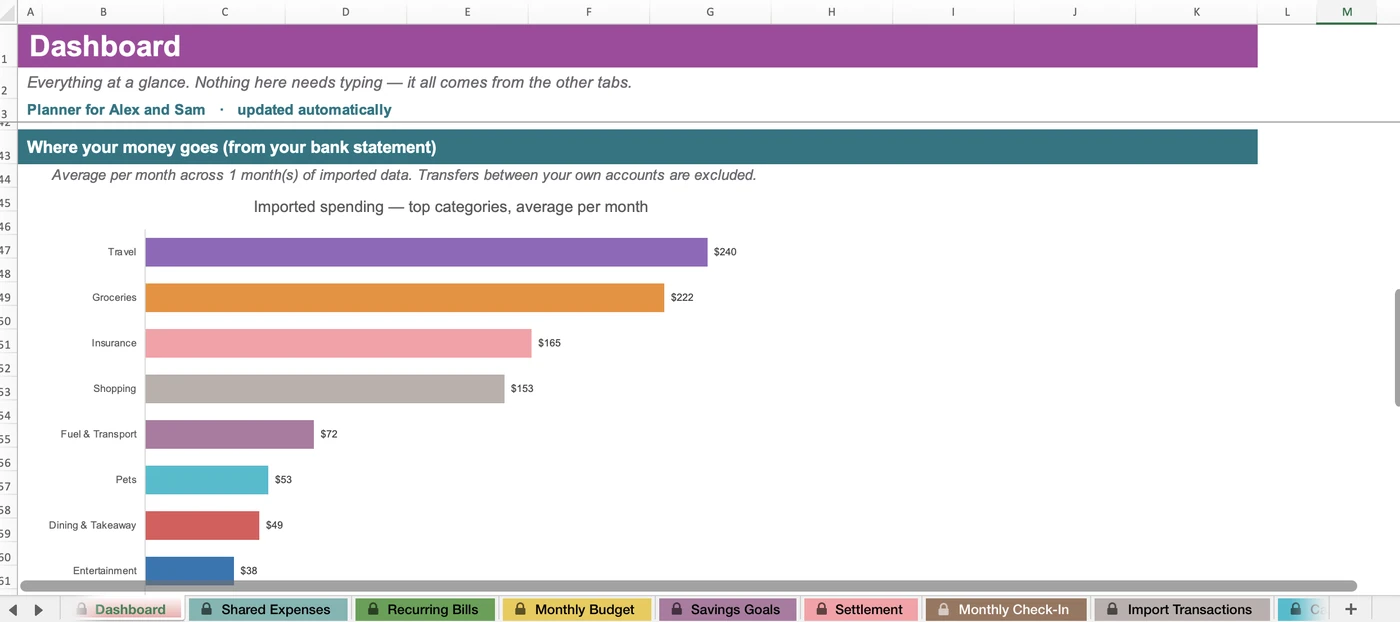Select column E header

(467, 12)
